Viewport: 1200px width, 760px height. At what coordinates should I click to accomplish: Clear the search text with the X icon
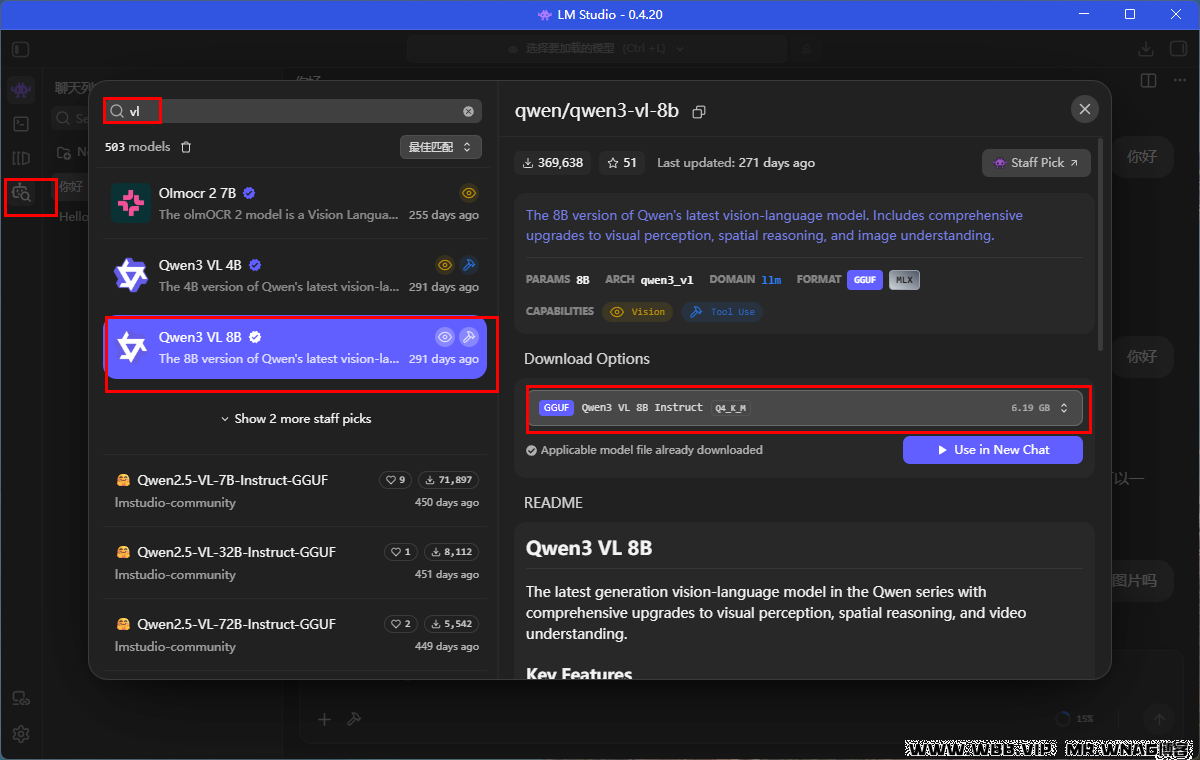click(468, 112)
